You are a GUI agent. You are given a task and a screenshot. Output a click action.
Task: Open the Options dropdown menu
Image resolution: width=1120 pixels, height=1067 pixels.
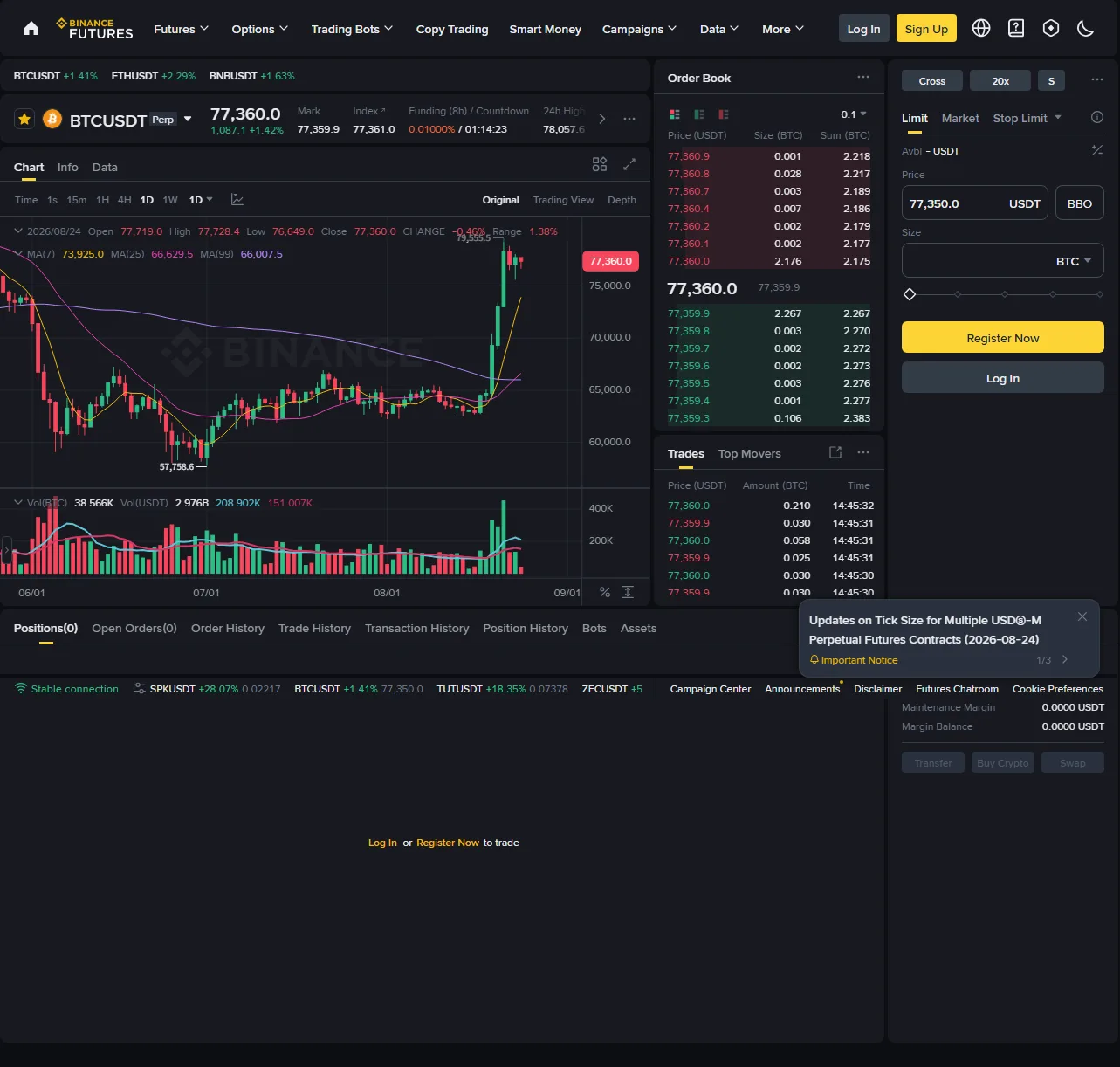tap(259, 29)
